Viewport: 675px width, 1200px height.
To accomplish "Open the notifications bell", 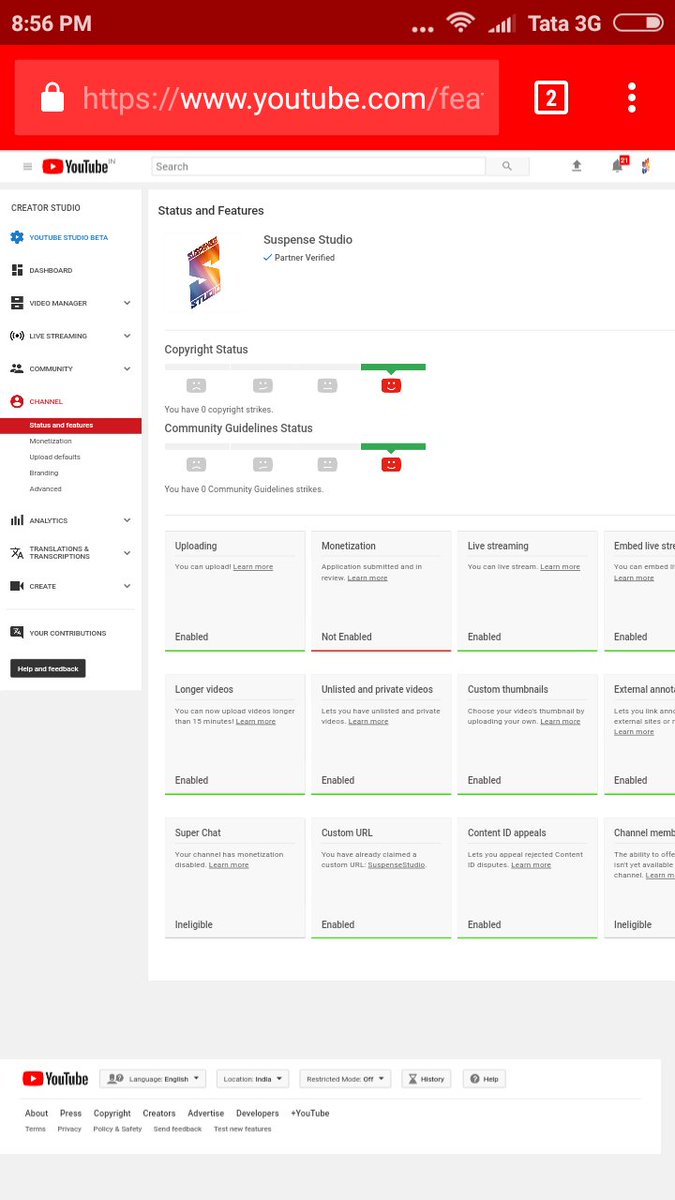I will (618, 166).
